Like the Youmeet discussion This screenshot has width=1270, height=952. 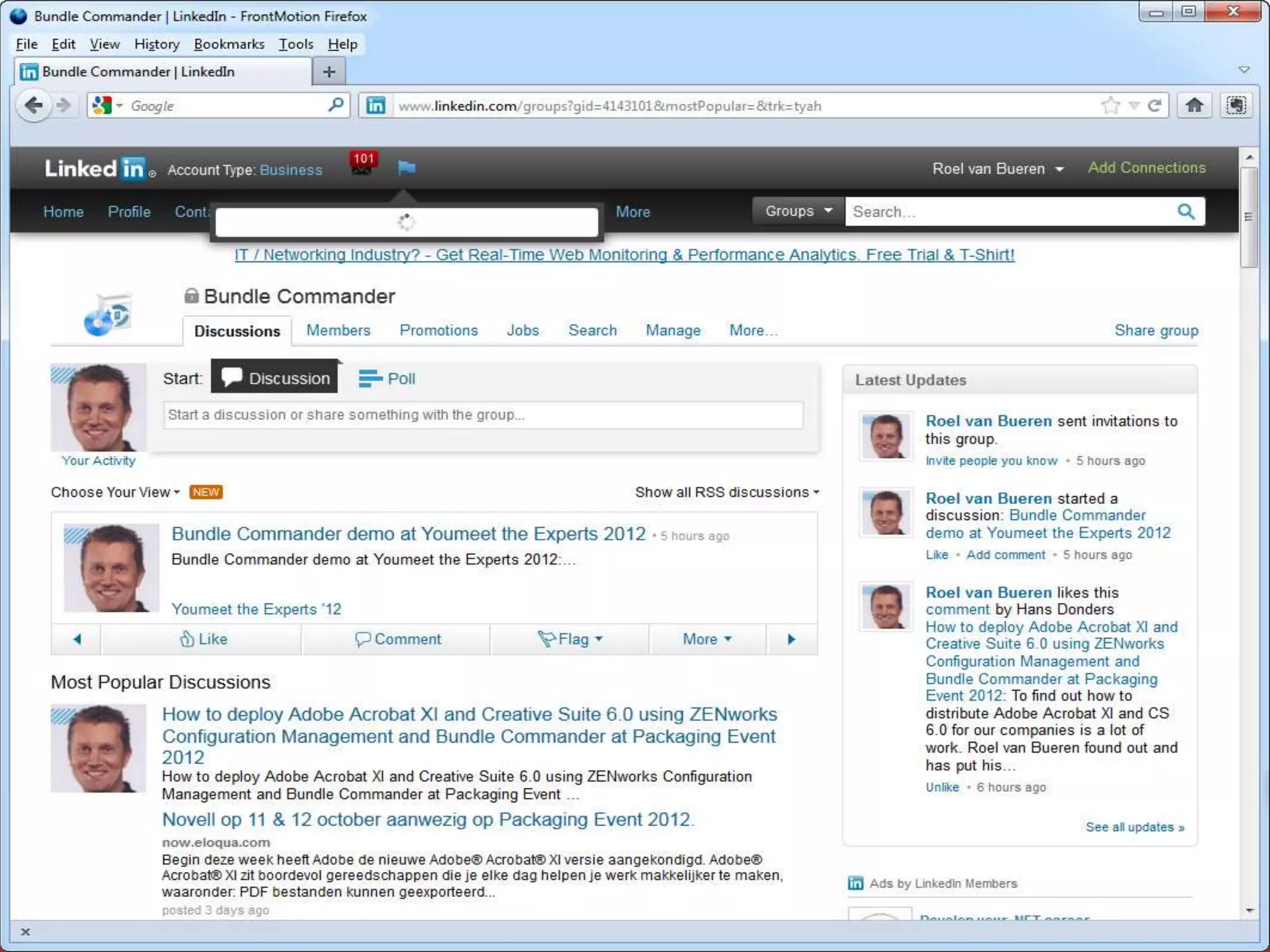pyautogui.click(x=203, y=639)
